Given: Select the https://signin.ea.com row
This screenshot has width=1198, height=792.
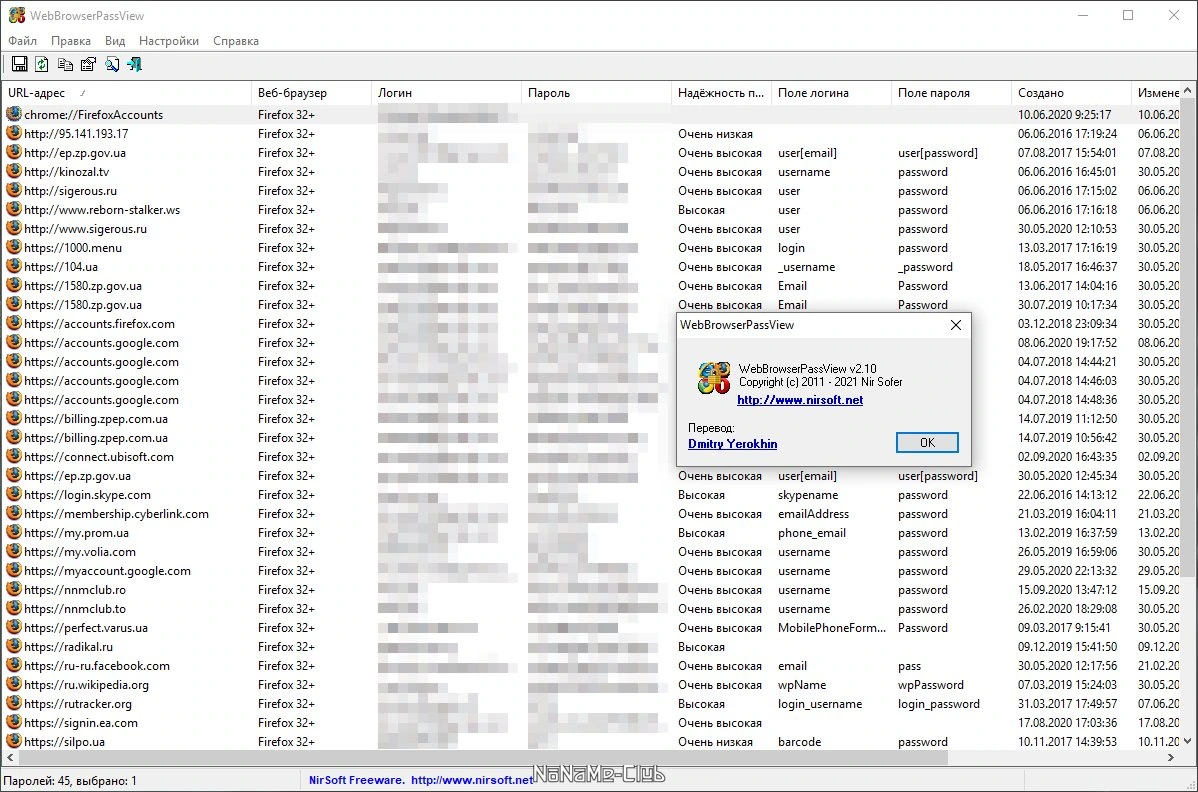Looking at the screenshot, I should [x=590, y=722].
